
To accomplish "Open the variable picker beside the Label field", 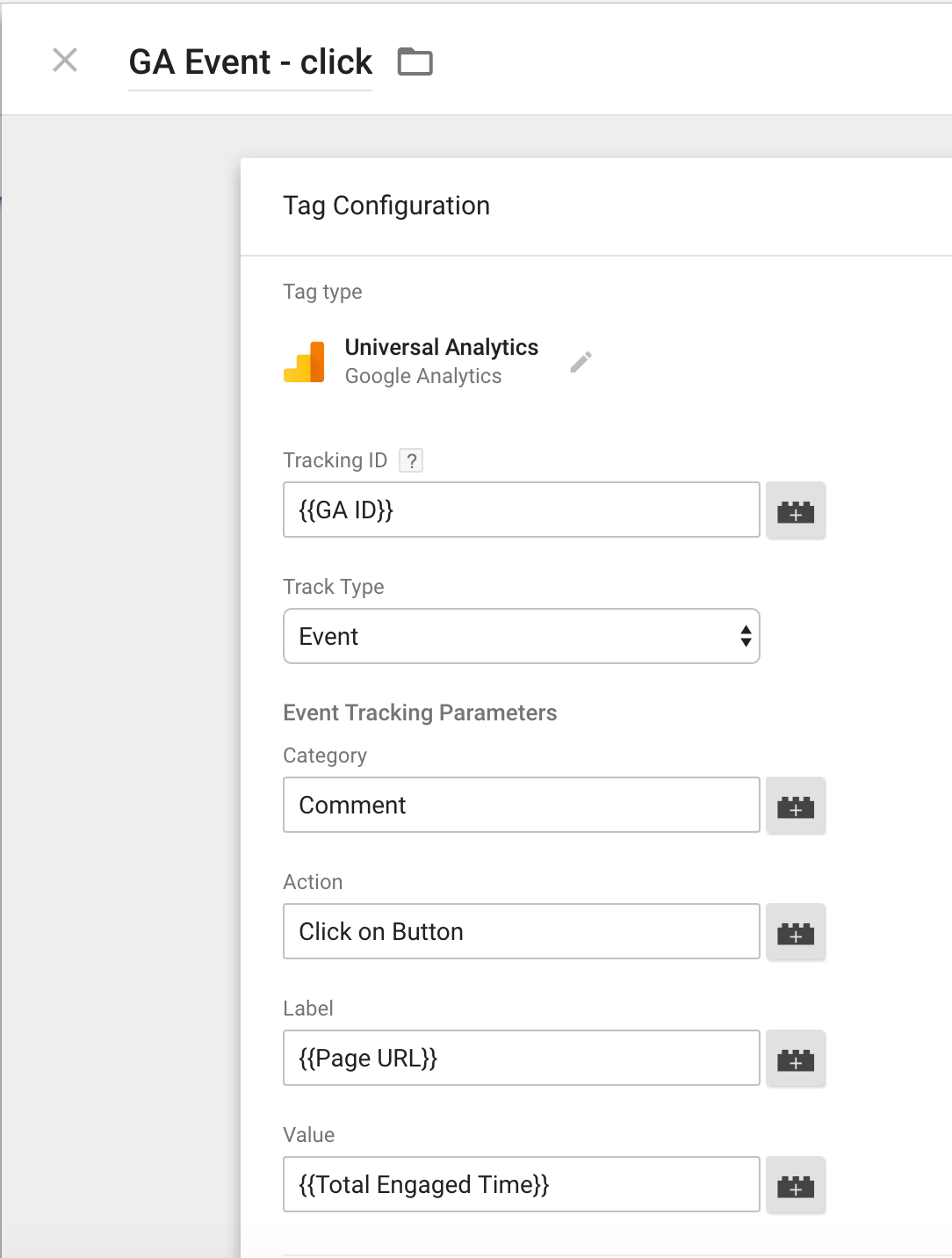I will point(796,1059).
